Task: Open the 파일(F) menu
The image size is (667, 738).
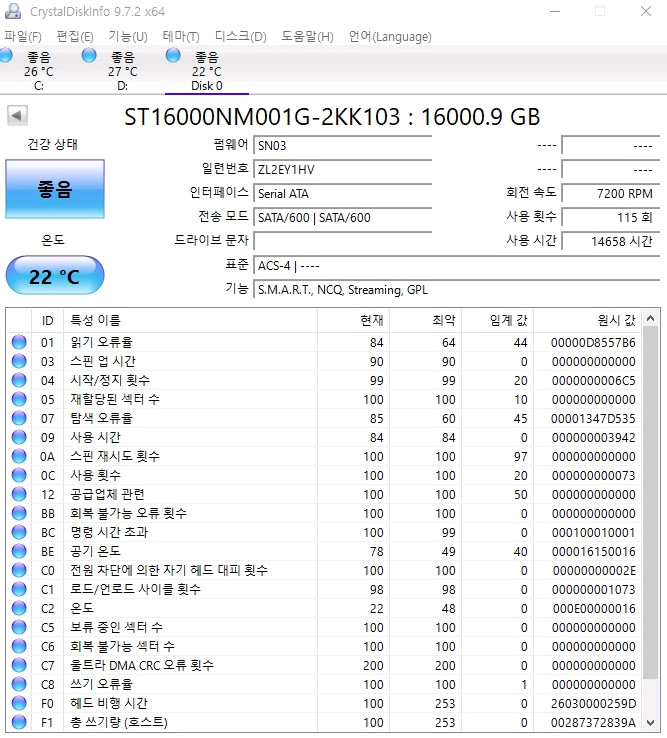Action: [x=23, y=36]
